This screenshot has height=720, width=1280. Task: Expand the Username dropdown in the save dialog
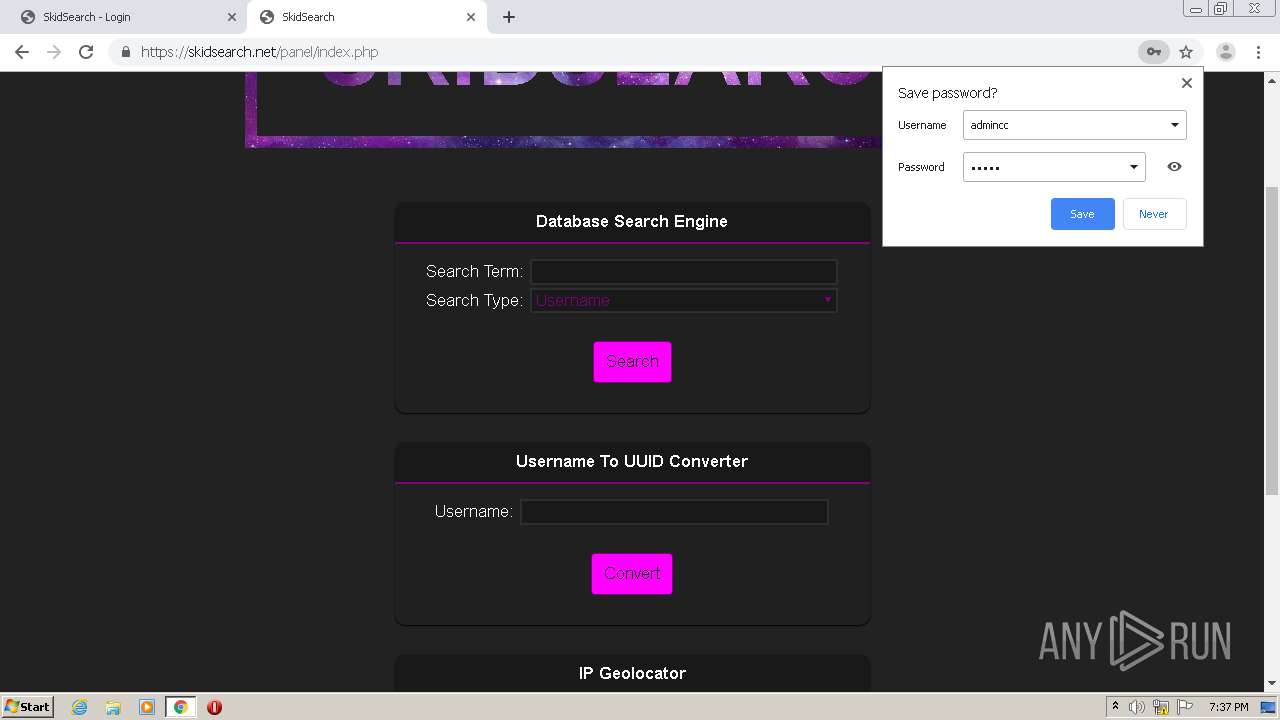[x=1175, y=125]
